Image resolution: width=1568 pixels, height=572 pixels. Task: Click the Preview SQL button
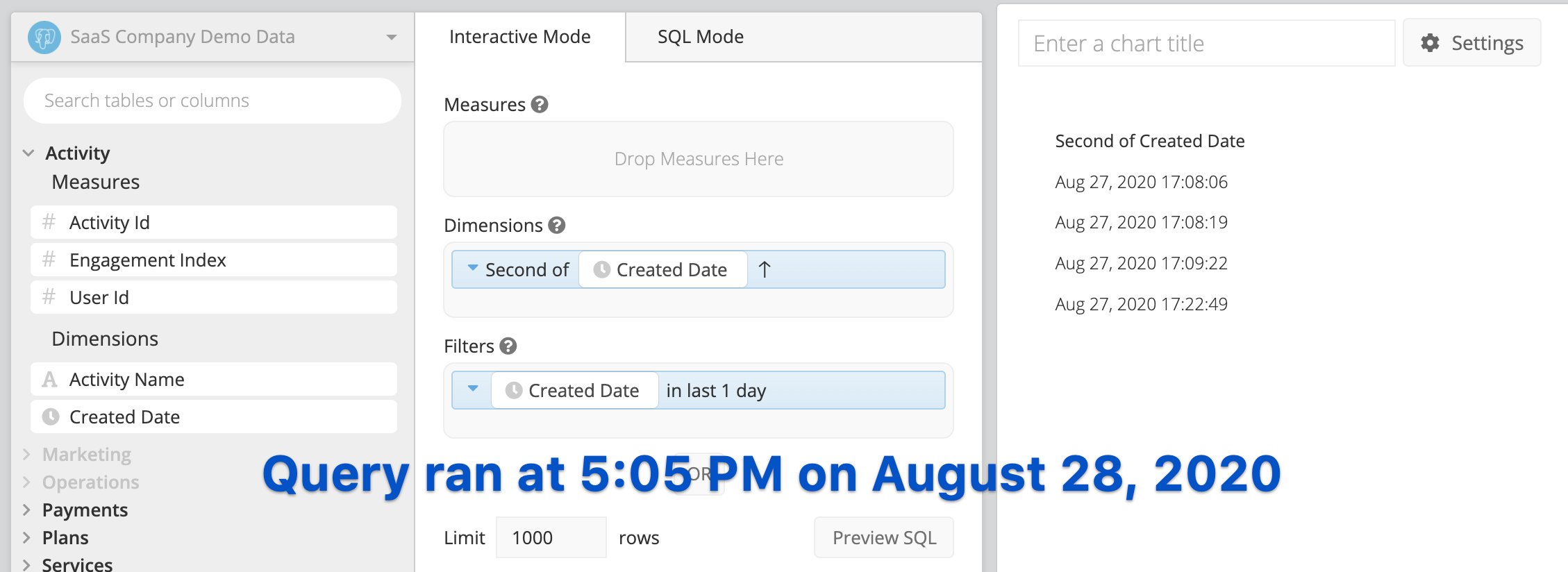(884, 537)
